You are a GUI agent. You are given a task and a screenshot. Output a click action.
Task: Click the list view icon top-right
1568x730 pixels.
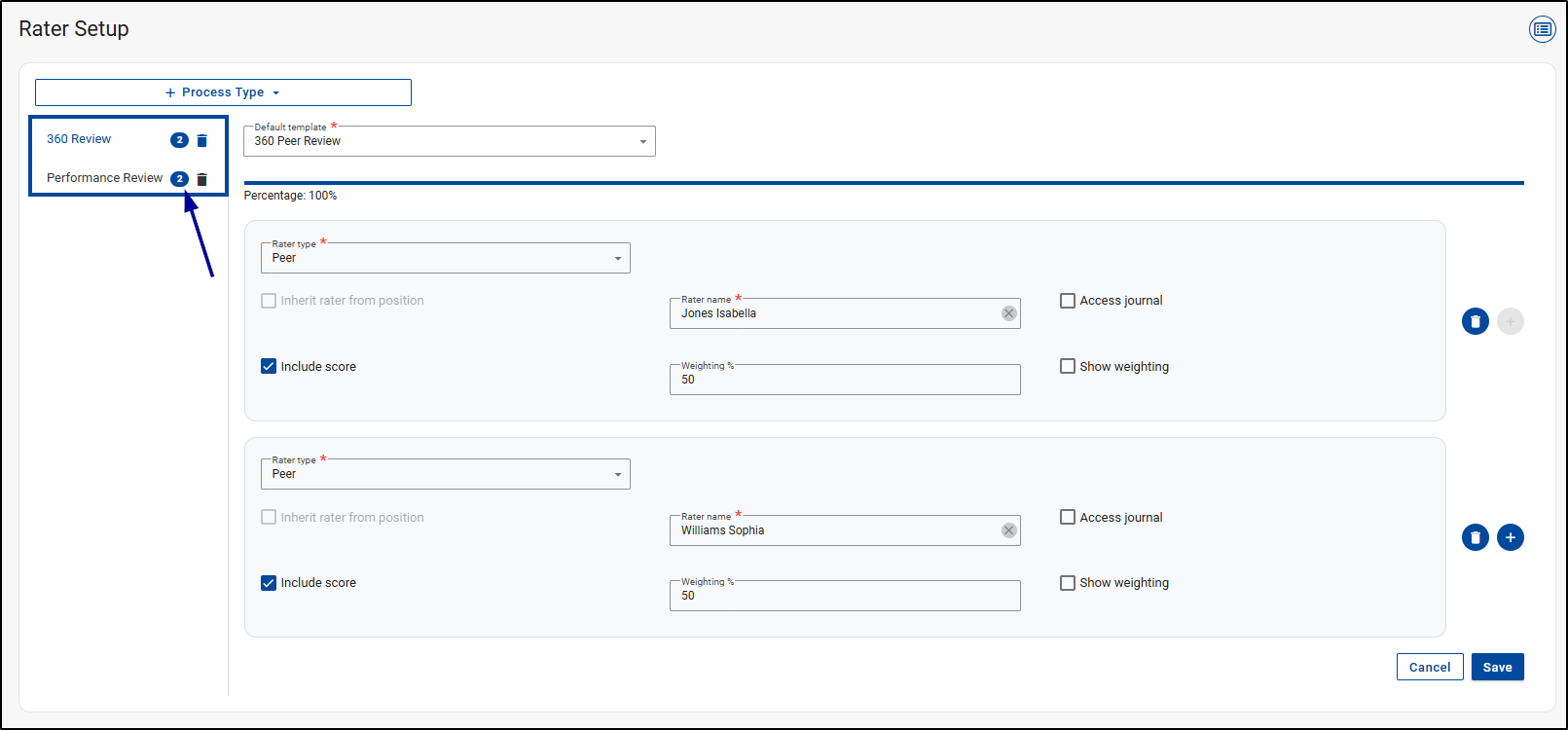[x=1543, y=29]
